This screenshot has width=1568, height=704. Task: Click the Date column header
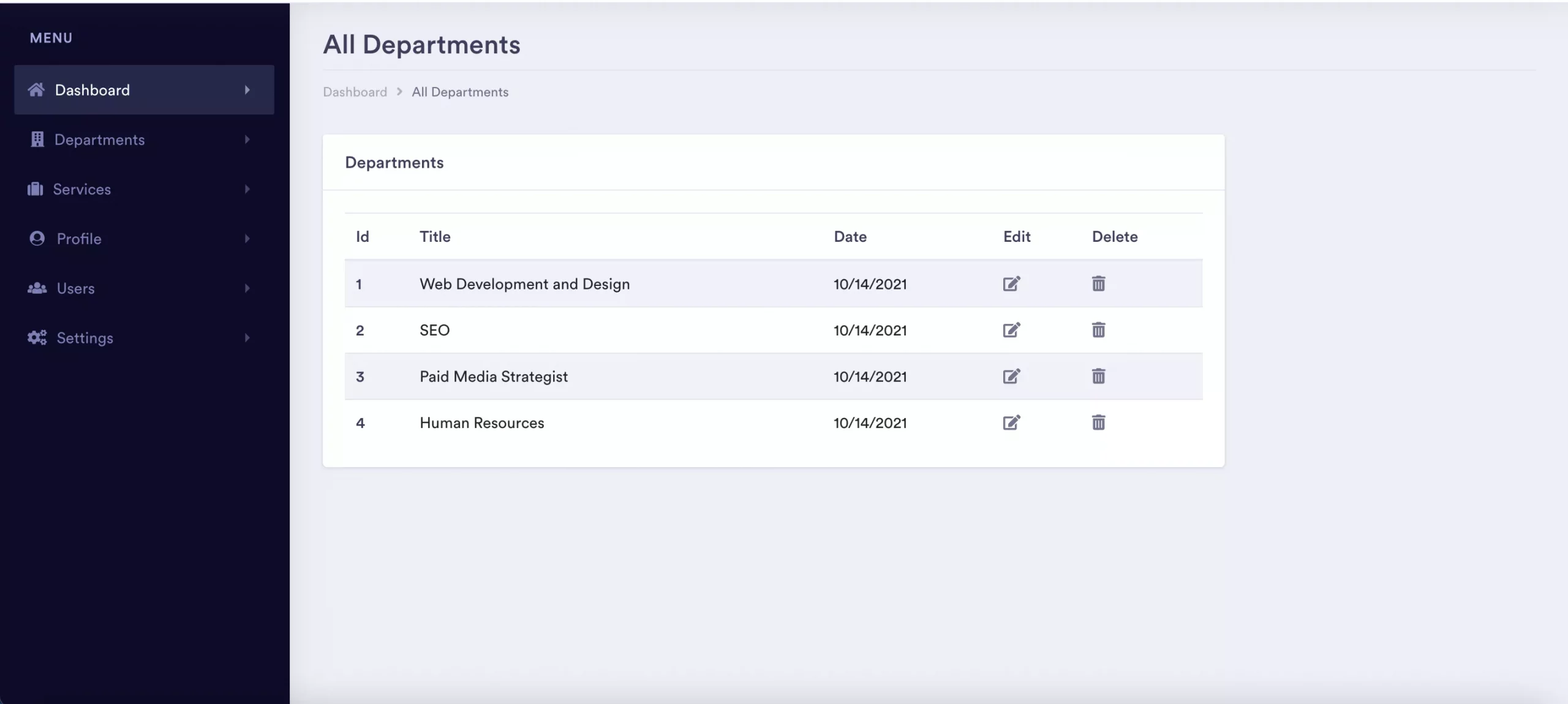(850, 237)
